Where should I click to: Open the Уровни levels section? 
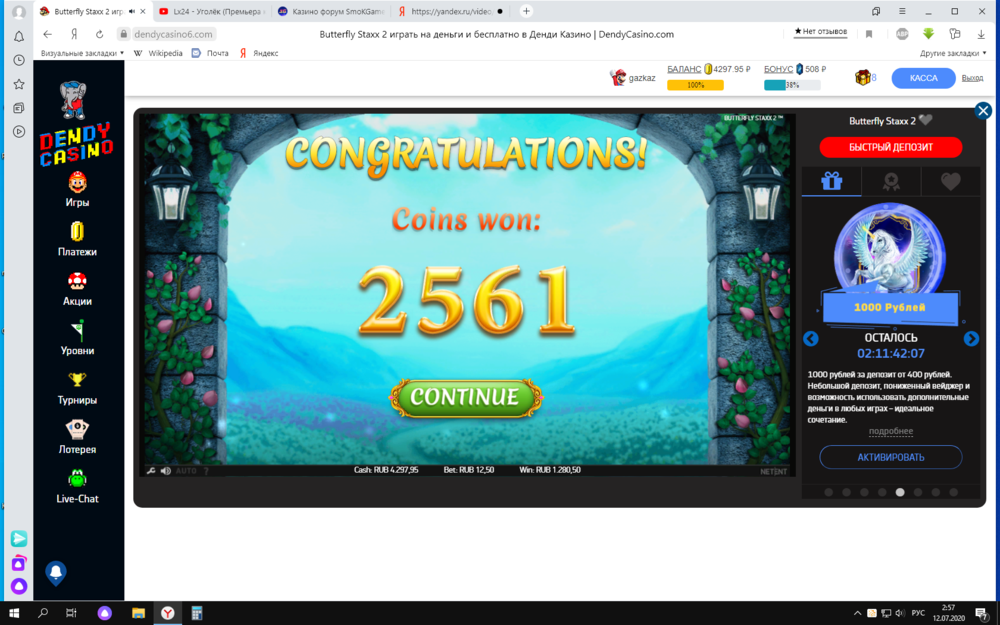[77, 338]
